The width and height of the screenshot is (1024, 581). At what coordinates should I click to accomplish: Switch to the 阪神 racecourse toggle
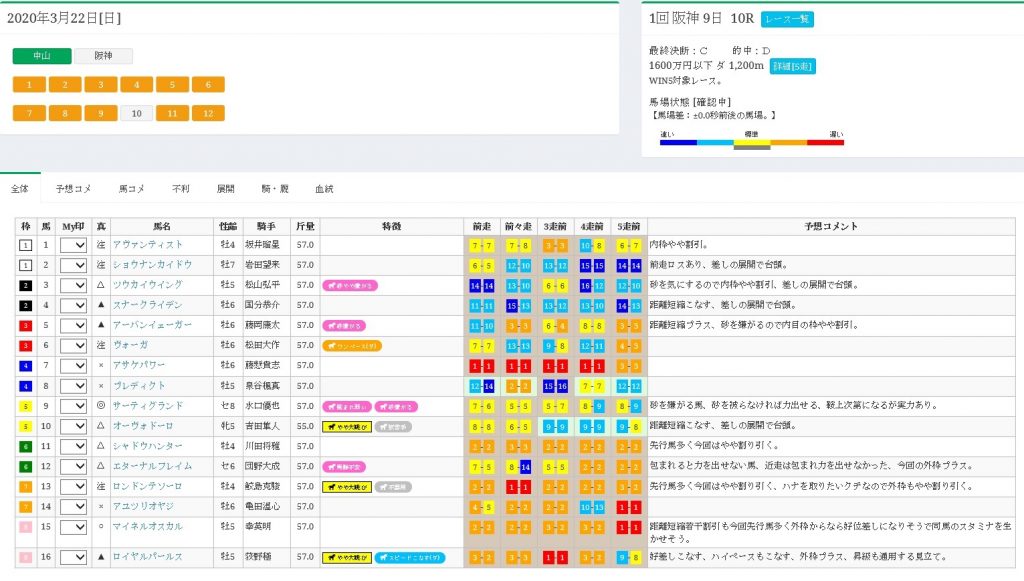point(103,57)
